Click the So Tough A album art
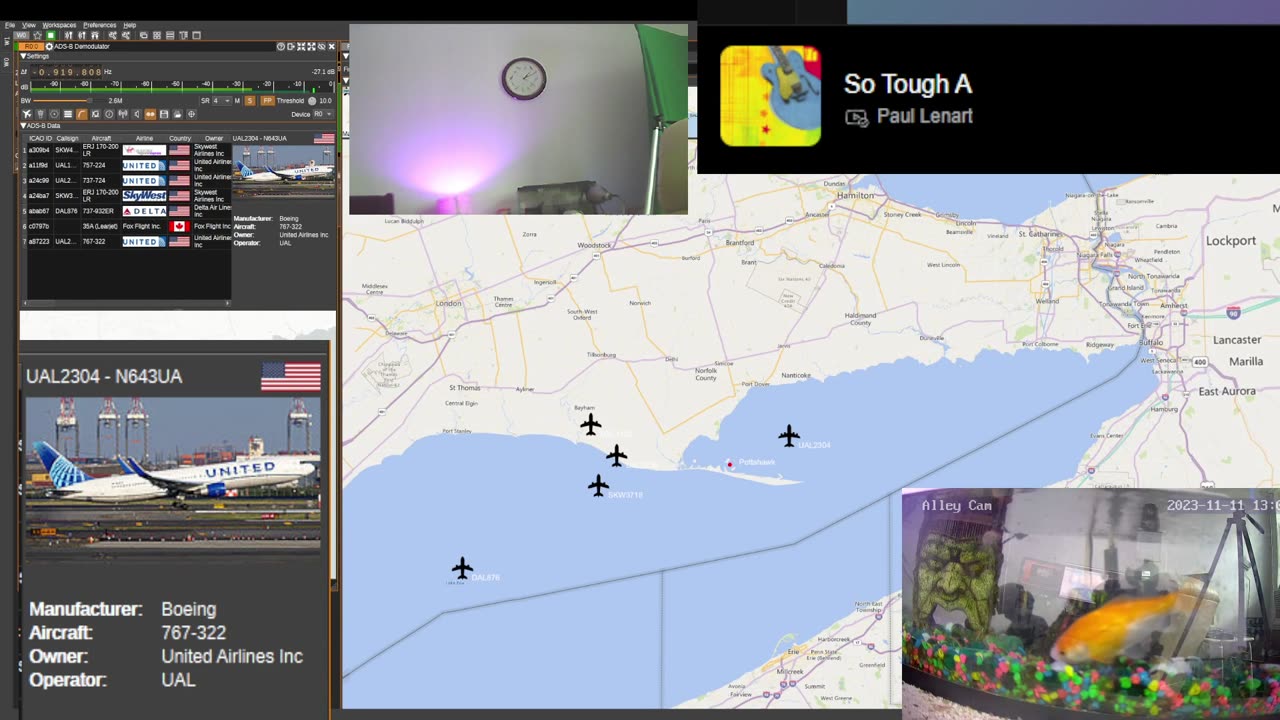The height and width of the screenshot is (720, 1280). click(x=770, y=96)
